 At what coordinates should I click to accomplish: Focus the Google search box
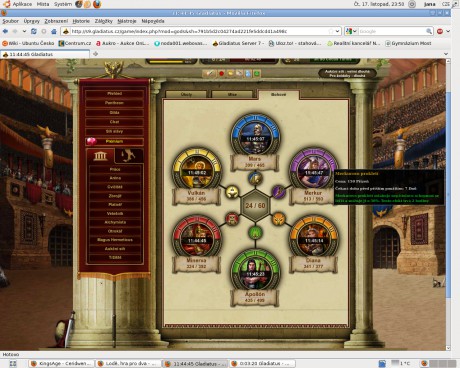pos(392,31)
